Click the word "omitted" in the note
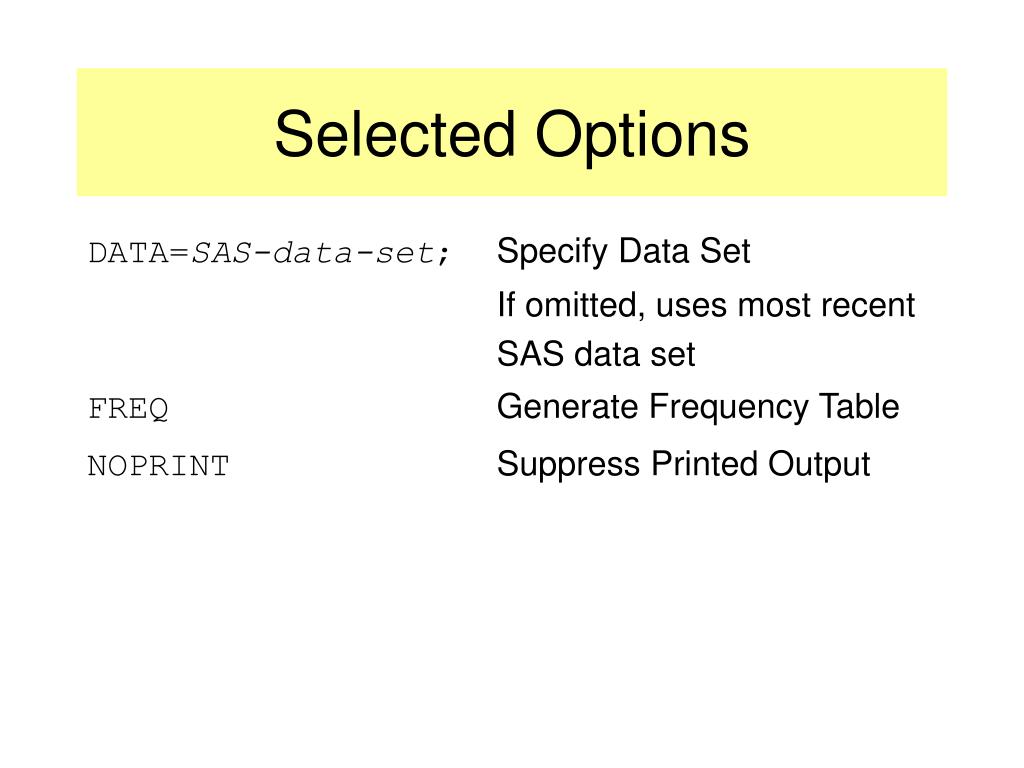The image size is (1024, 768). (x=585, y=306)
